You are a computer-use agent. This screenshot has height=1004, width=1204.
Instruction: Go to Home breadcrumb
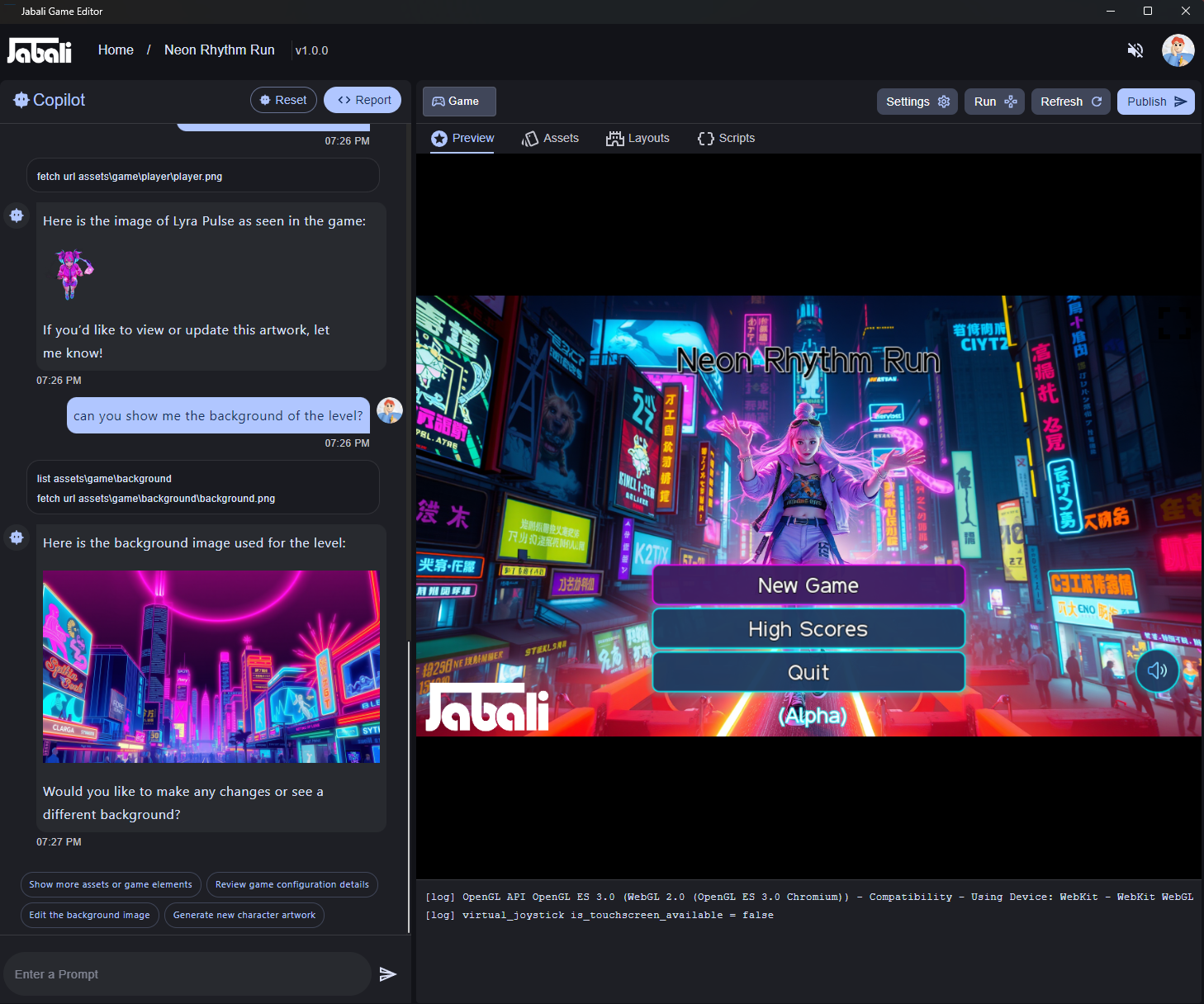(116, 50)
